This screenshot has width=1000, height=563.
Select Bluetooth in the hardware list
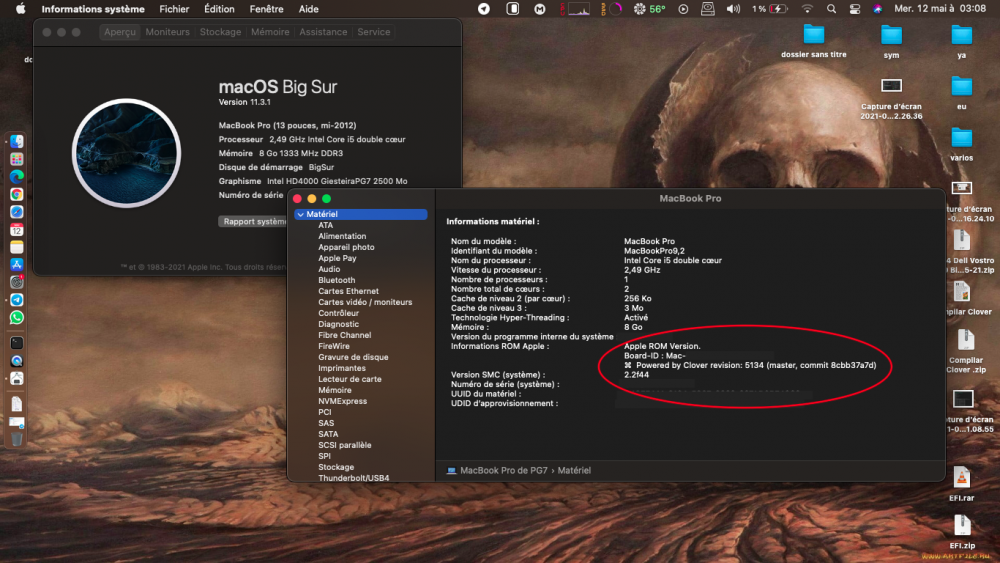[x=337, y=280]
